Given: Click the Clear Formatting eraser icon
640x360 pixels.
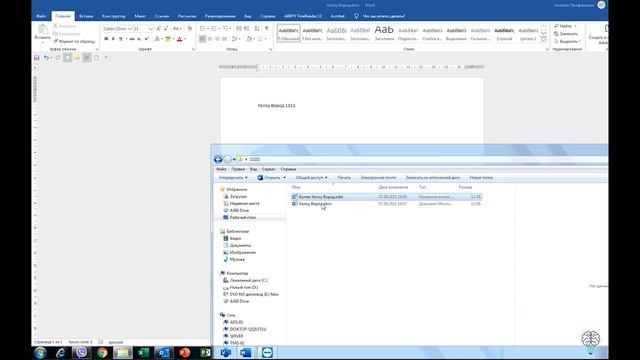Looking at the screenshot, I should coord(190,29).
